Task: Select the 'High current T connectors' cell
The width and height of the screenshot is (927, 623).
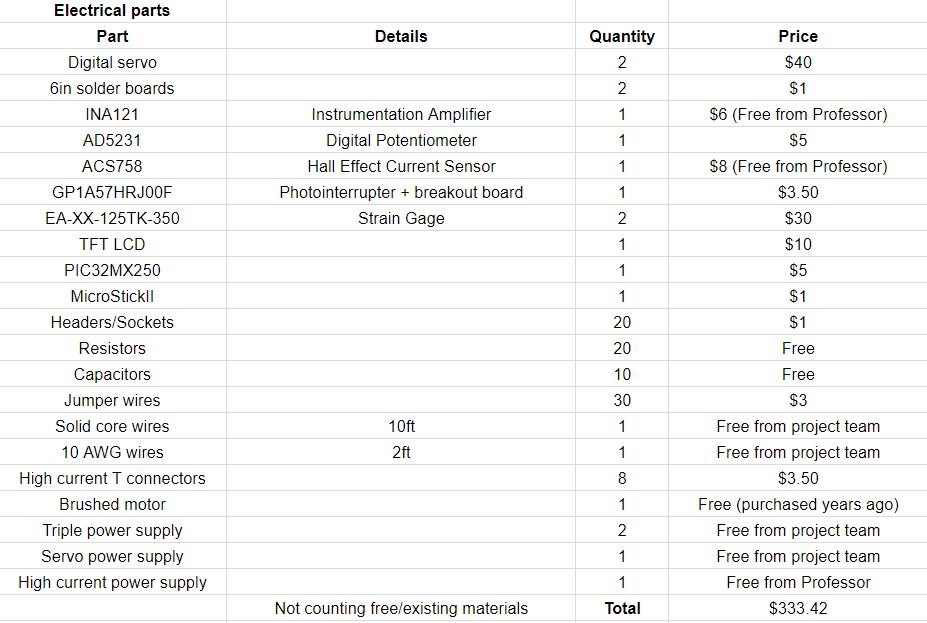Action: 112,478
